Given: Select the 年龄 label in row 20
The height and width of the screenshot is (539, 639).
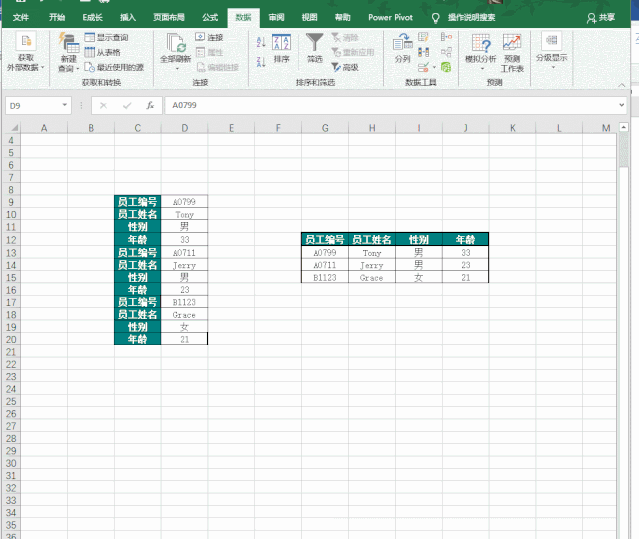Looking at the screenshot, I should [x=138, y=339].
